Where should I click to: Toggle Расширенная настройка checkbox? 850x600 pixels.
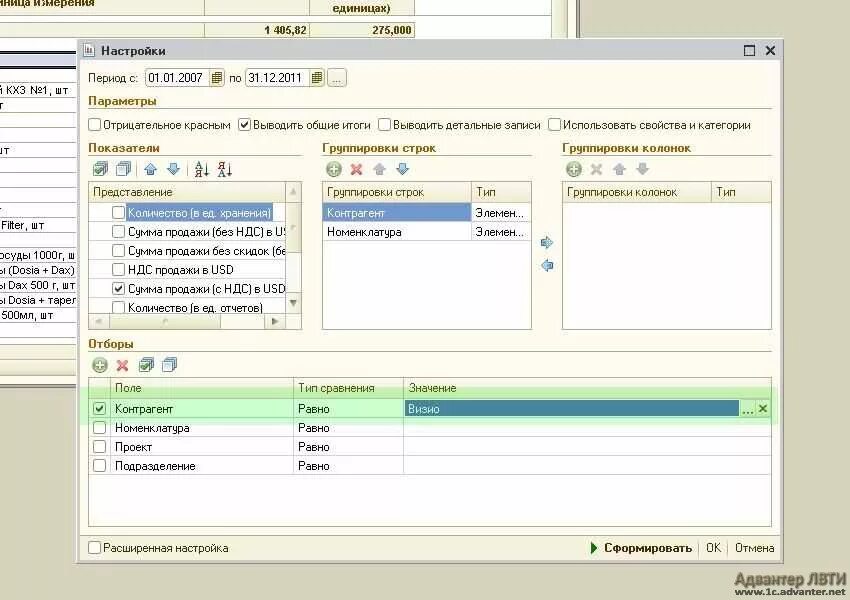click(94, 548)
